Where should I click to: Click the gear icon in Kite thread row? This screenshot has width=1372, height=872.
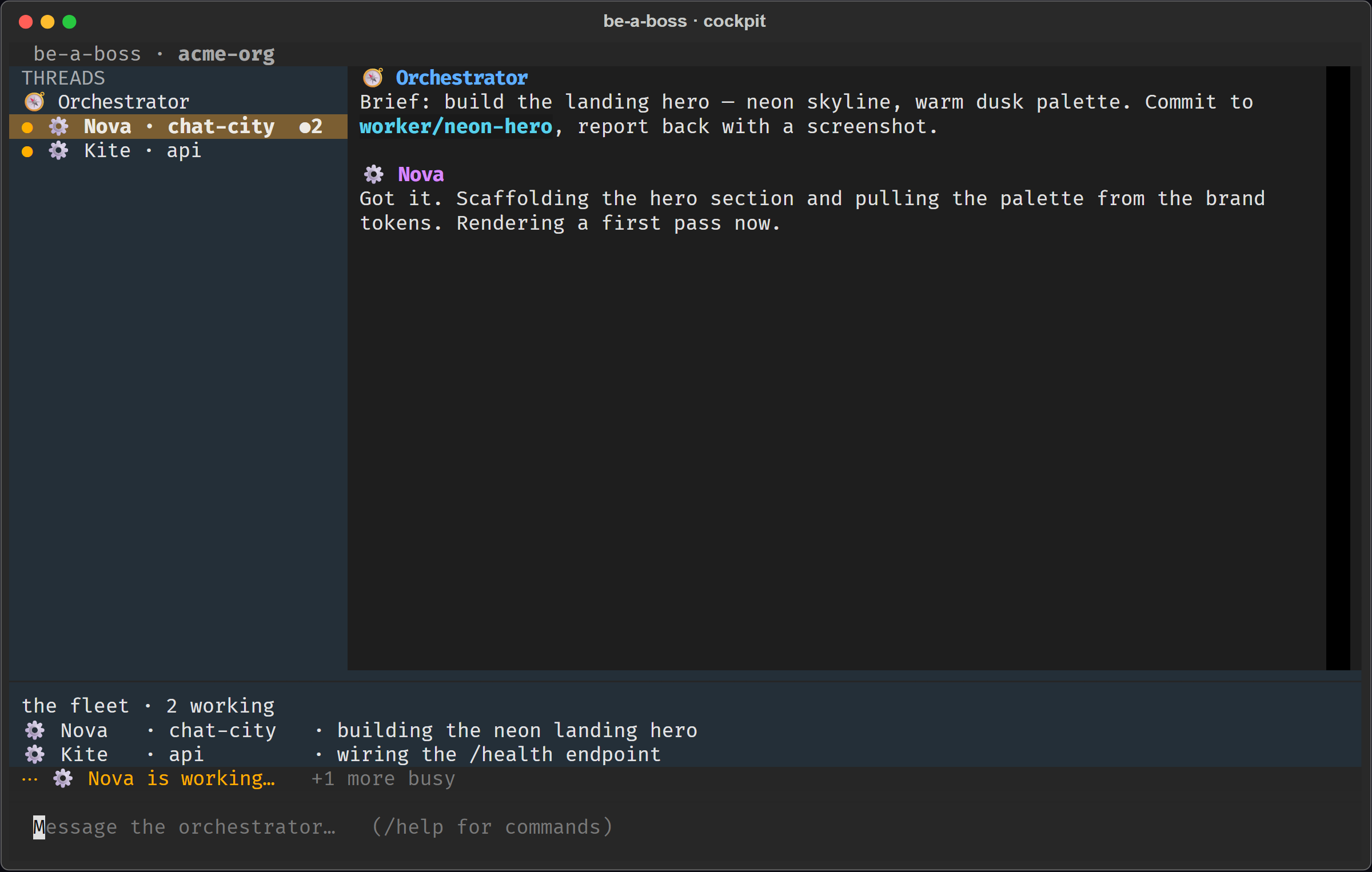[58, 151]
